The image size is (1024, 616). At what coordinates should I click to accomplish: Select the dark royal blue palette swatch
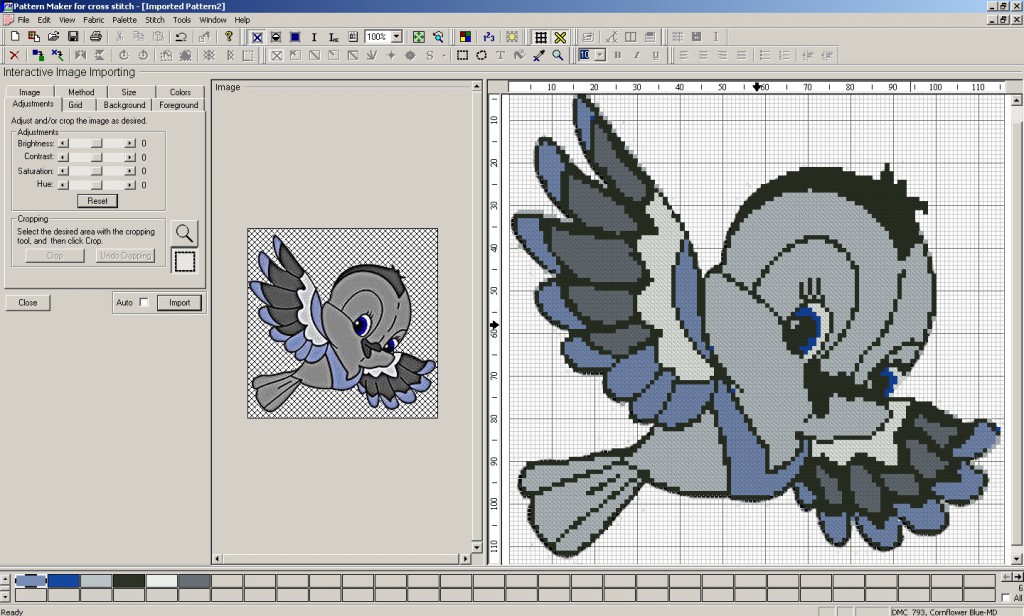pos(63,581)
